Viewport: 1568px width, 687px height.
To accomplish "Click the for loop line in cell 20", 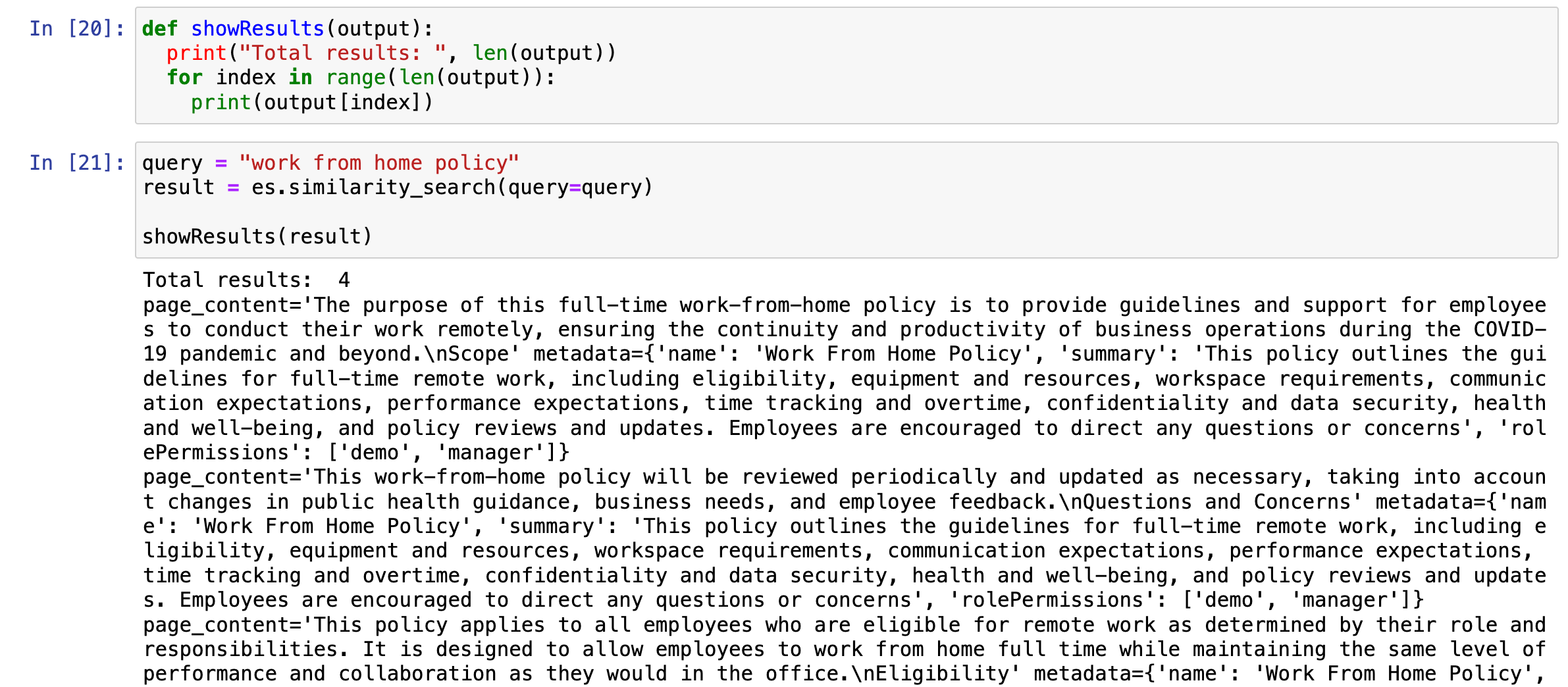I will coord(361,77).
